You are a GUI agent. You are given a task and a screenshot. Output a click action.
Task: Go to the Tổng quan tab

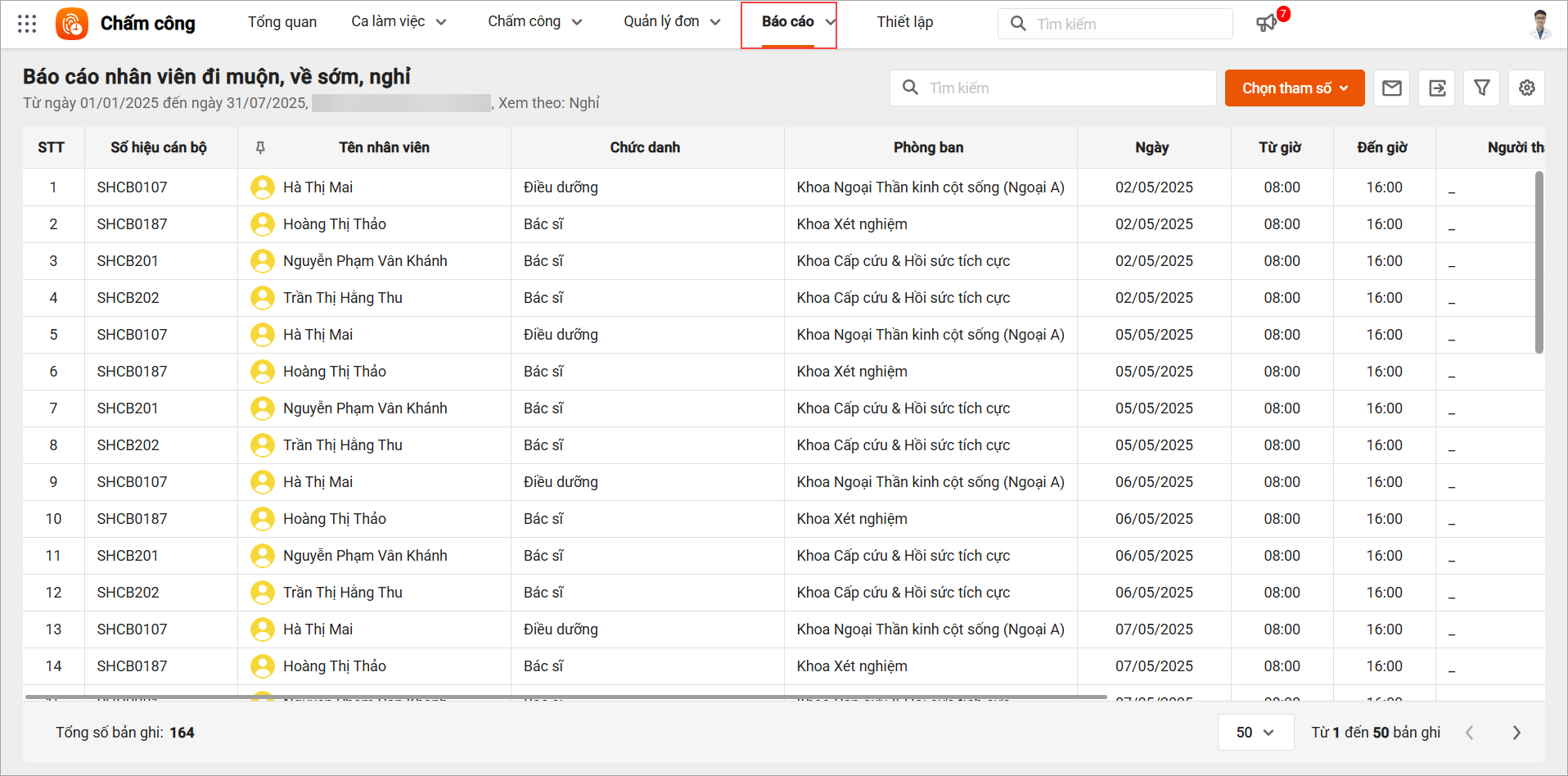(282, 22)
